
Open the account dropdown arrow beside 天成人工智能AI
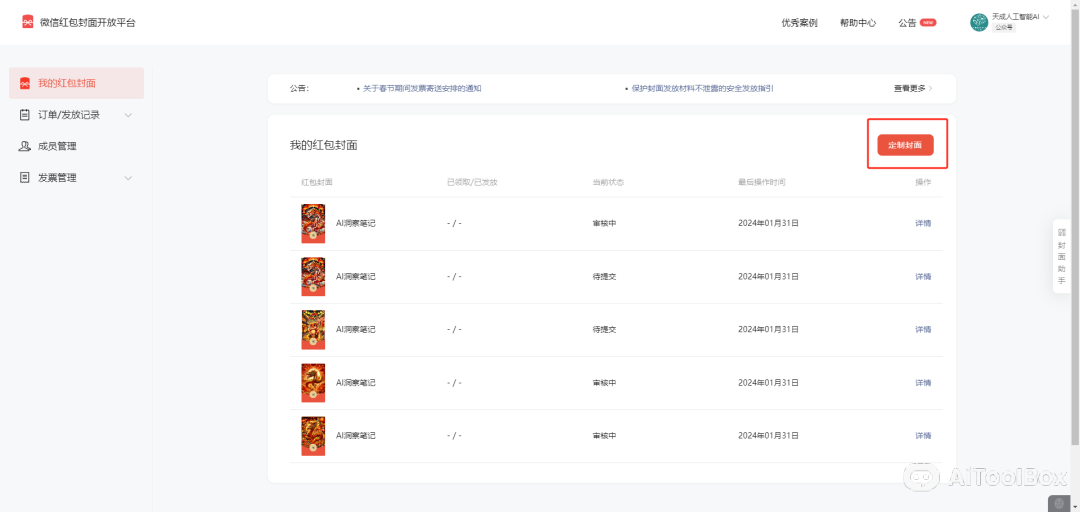click(x=1046, y=17)
